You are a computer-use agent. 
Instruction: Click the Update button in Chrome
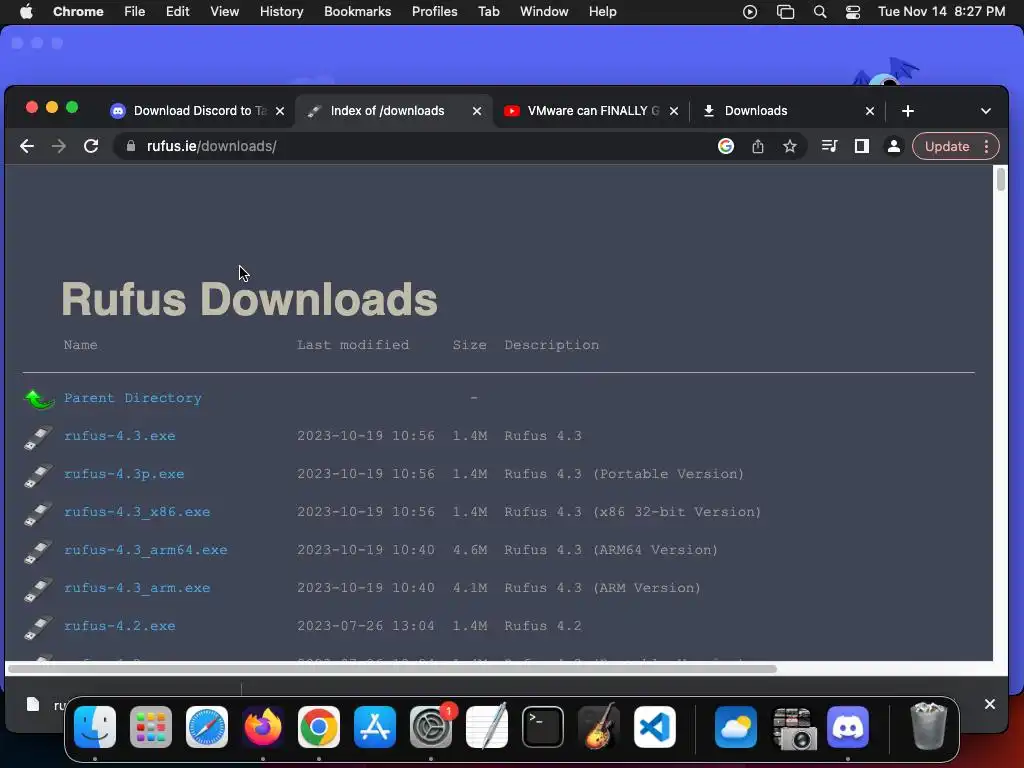(946, 146)
